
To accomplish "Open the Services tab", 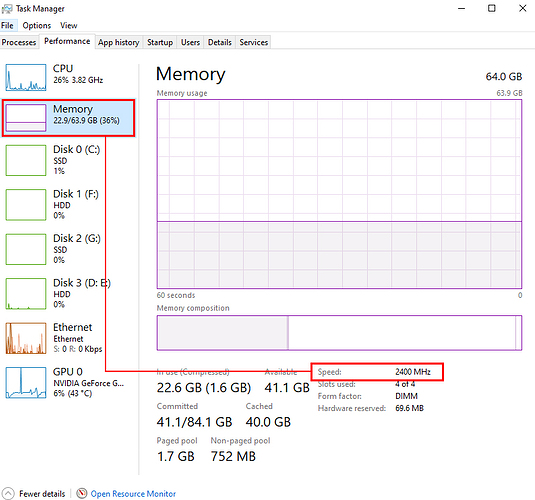I will tap(254, 42).
